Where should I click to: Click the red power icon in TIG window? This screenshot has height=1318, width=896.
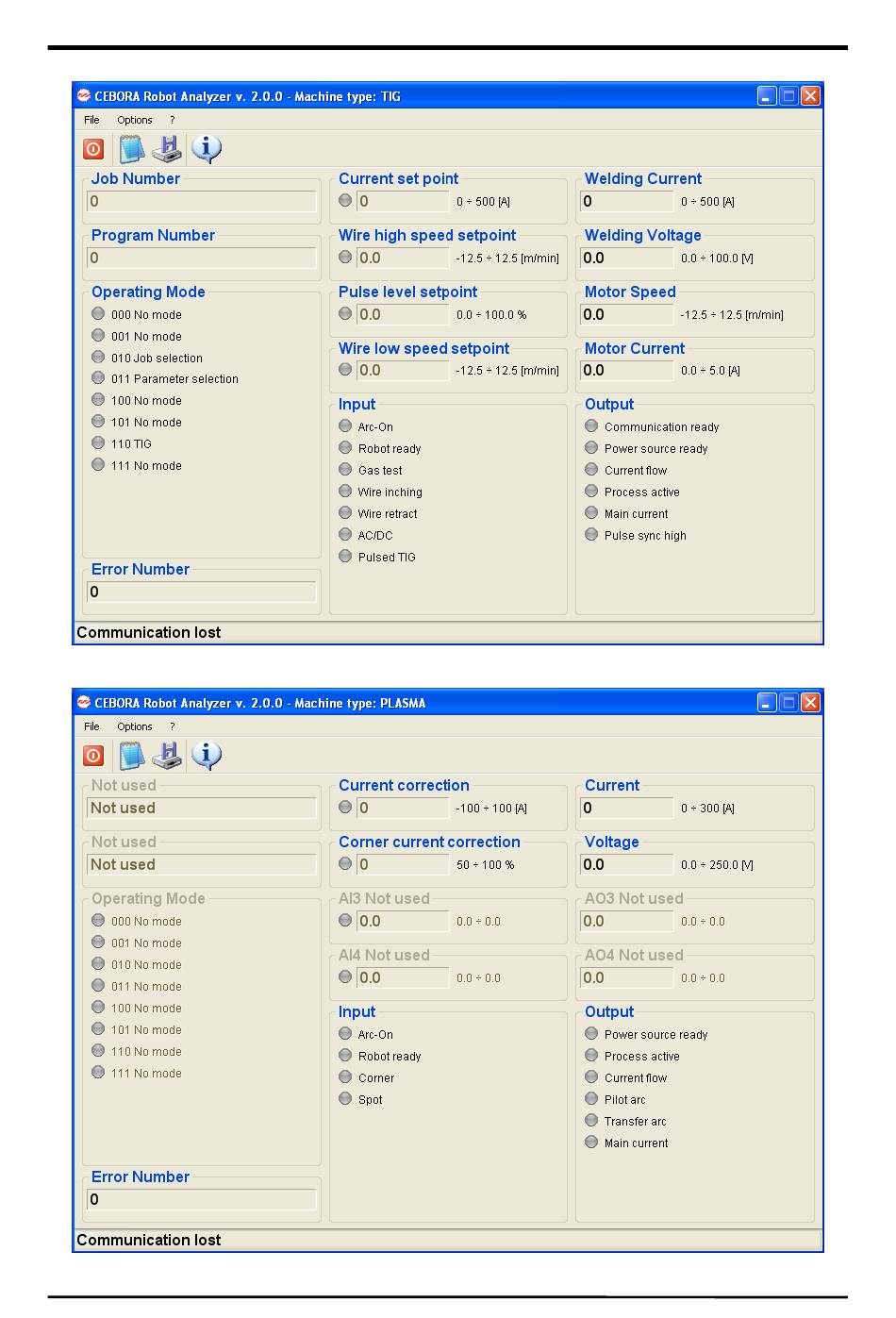(x=93, y=149)
